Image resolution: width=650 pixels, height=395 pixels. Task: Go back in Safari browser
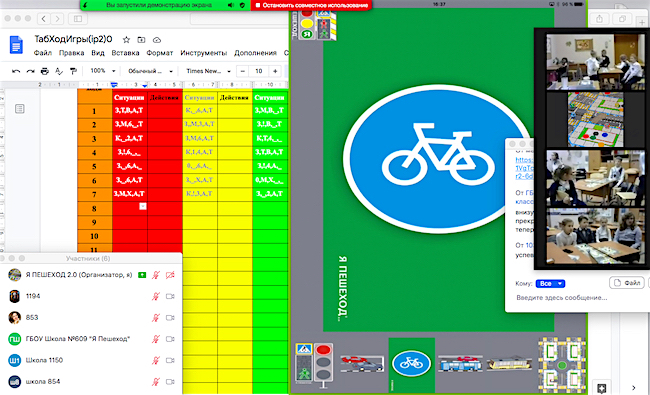pyautogui.click(x=44, y=19)
